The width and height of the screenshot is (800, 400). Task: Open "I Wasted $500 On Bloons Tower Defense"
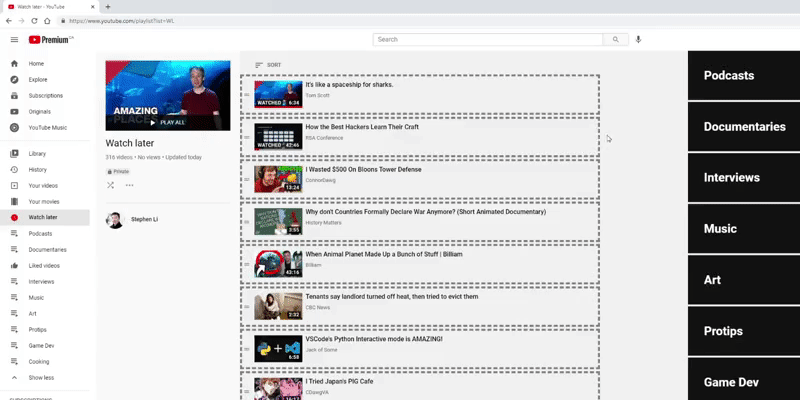click(x=363, y=169)
